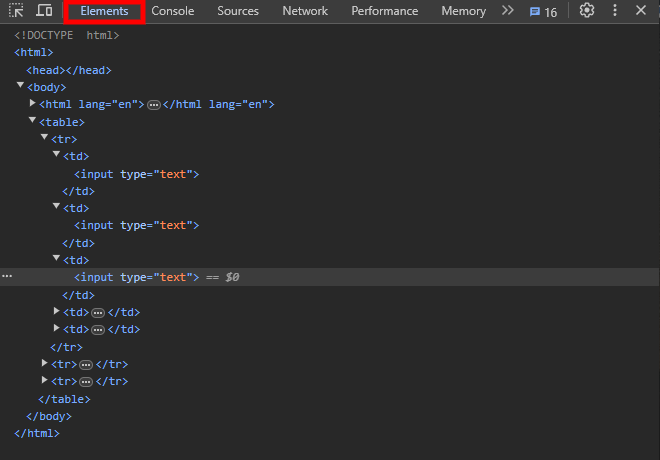Open DevTools settings gear

pyautogui.click(x=587, y=11)
